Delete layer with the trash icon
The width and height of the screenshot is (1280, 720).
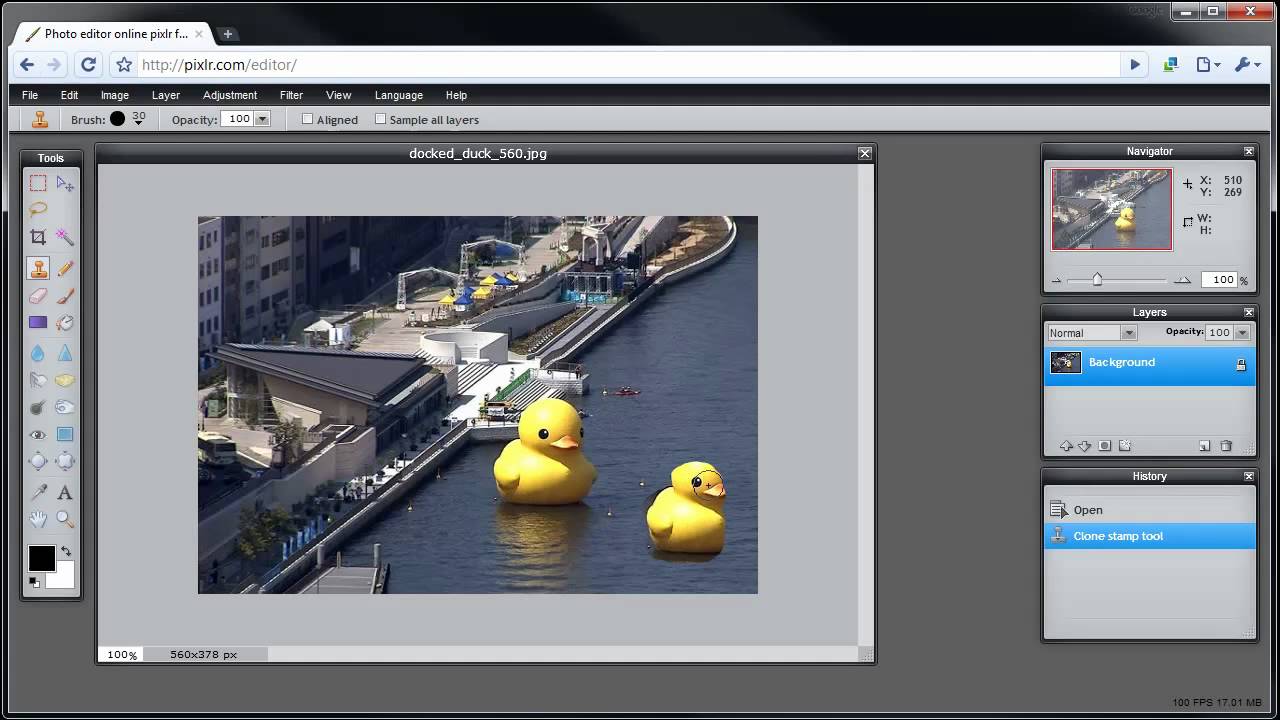click(x=1226, y=446)
